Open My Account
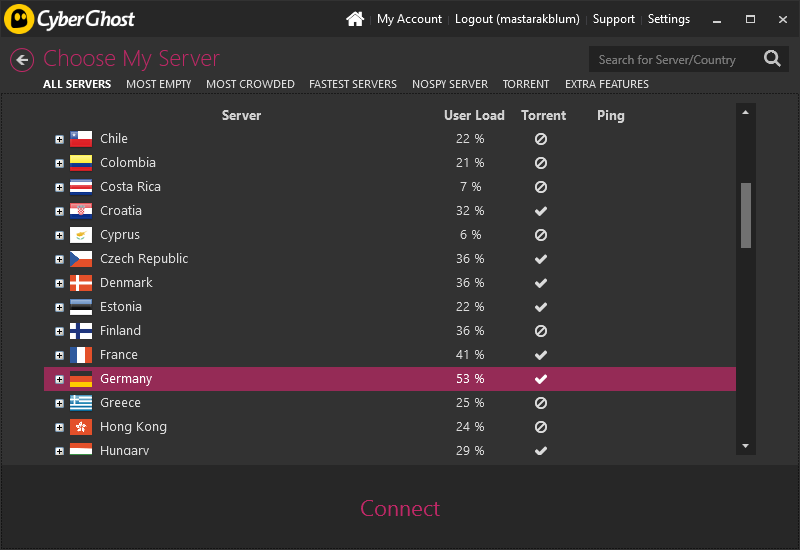Viewport: 800px width, 550px height. 409,19
